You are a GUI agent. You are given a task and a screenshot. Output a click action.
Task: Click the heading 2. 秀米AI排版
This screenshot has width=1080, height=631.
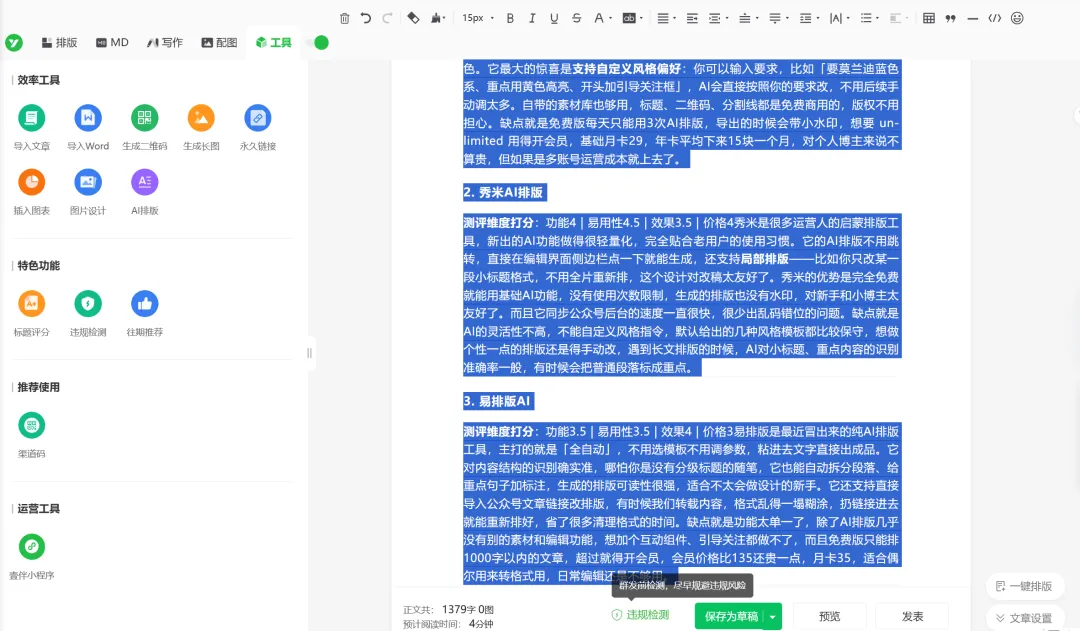point(503,192)
